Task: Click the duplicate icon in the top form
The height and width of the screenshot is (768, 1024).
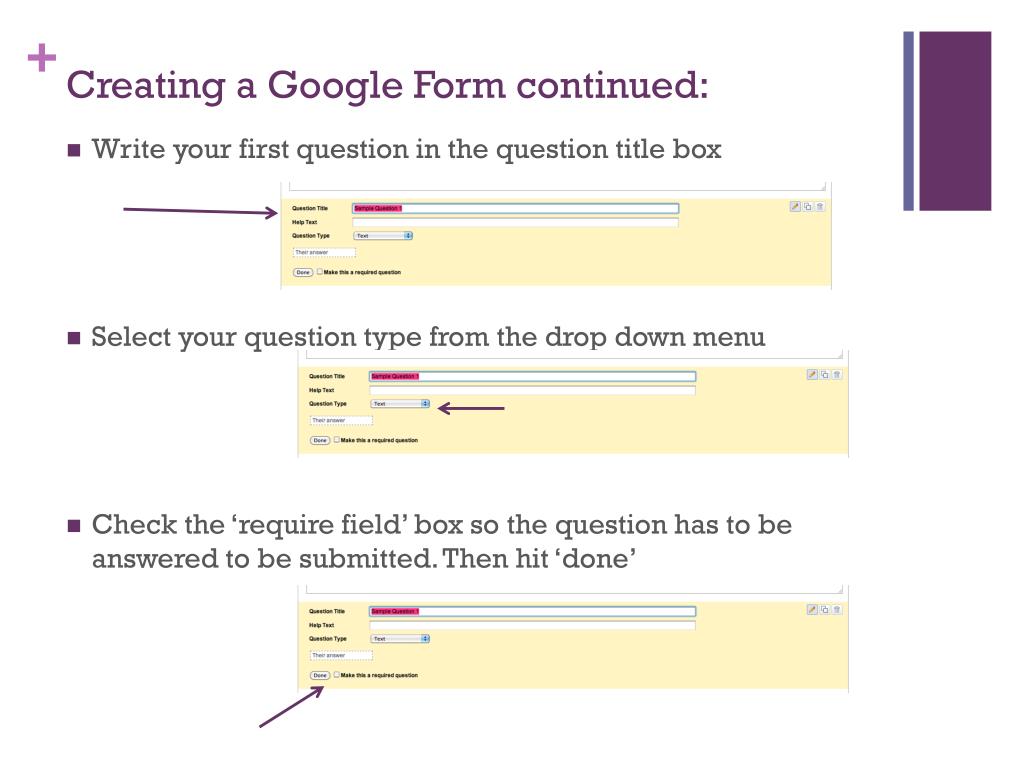Action: [x=808, y=206]
